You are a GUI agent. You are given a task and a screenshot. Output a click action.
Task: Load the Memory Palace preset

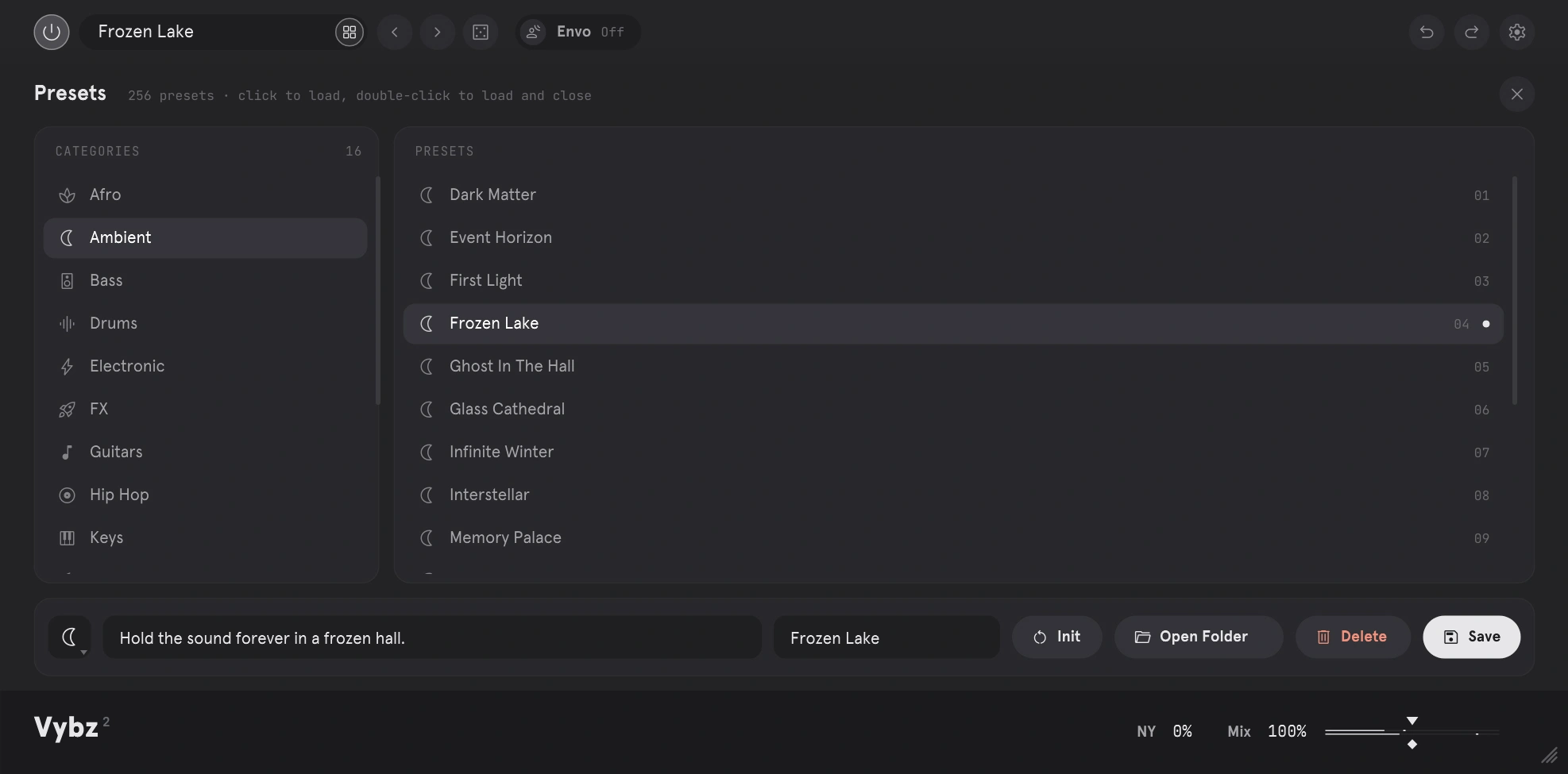pos(953,537)
